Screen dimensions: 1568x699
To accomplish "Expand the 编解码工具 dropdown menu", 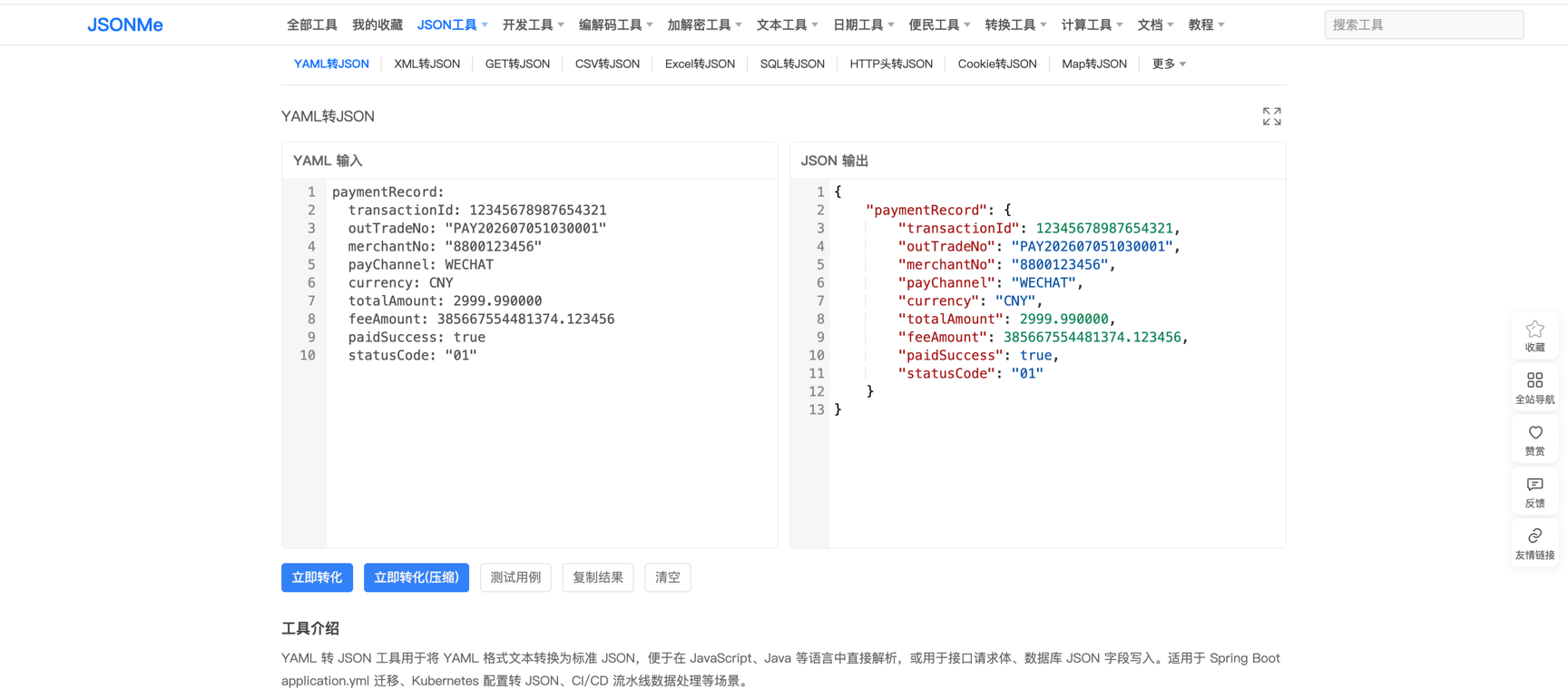I will point(616,25).
